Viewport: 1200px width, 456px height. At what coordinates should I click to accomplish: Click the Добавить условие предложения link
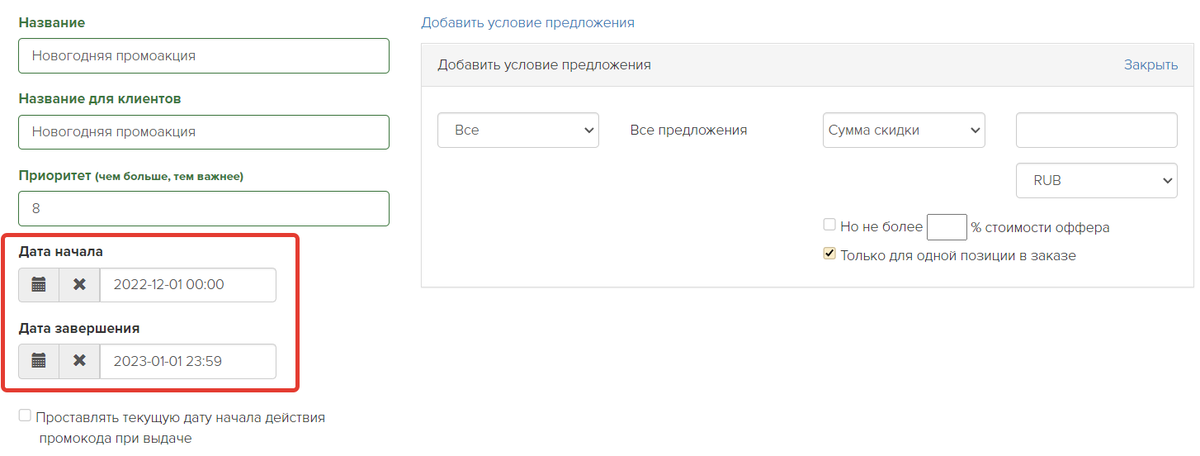click(x=528, y=22)
